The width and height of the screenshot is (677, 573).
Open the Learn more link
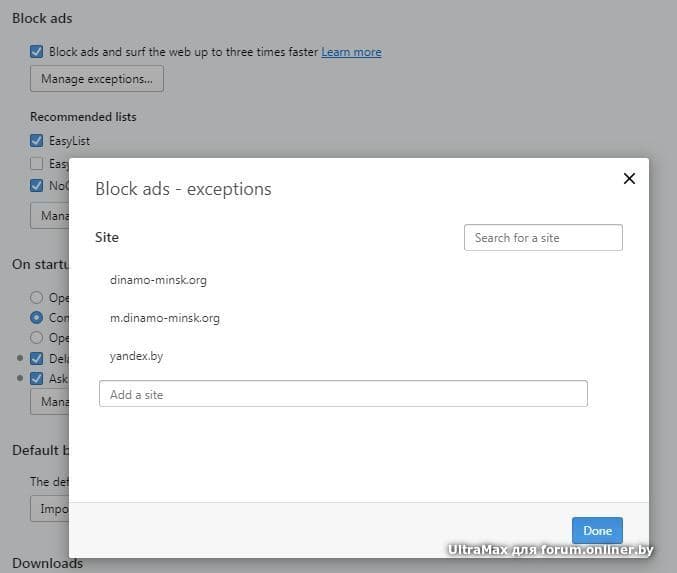click(x=351, y=52)
